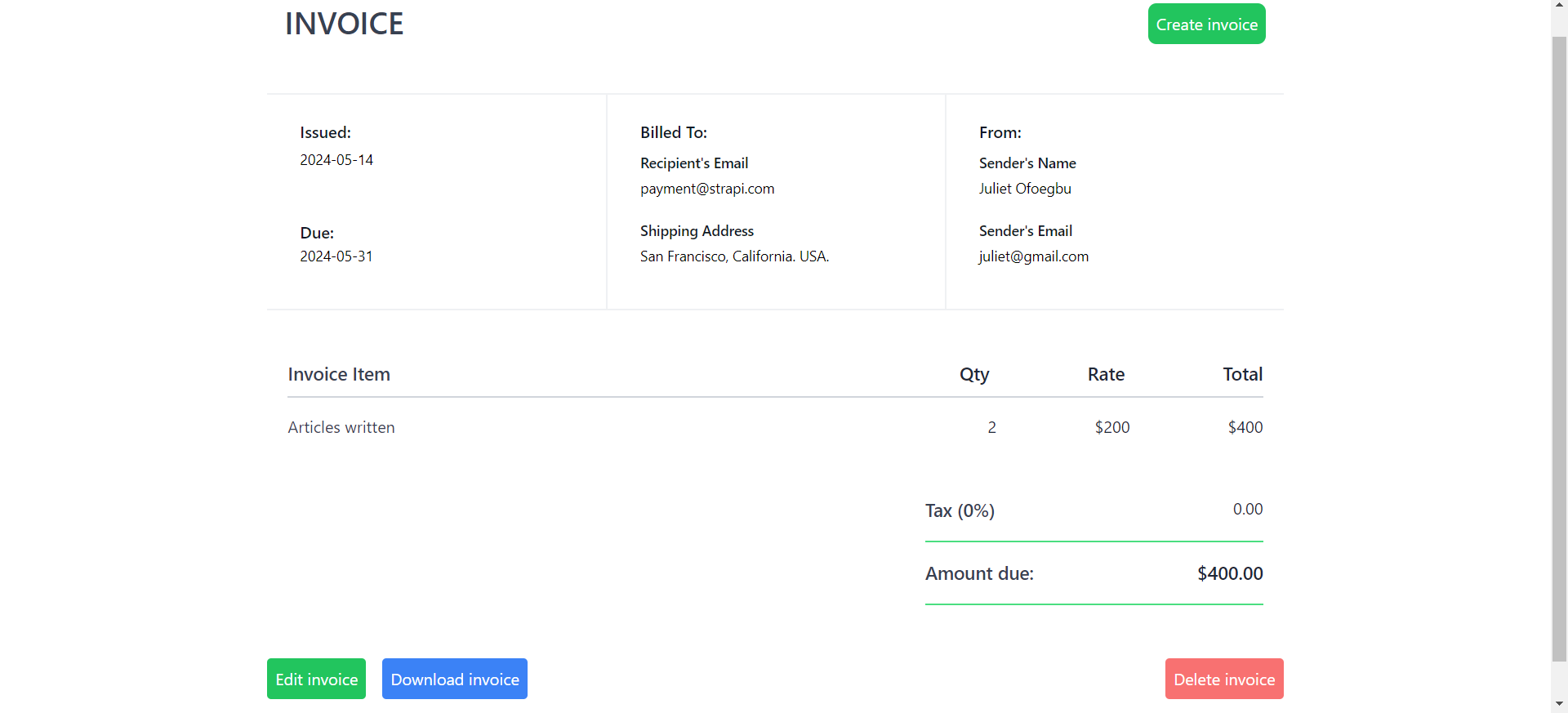Click the recipient email payment@strapi.com
The width and height of the screenshot is (1568, 713).
tap(707, 189)
